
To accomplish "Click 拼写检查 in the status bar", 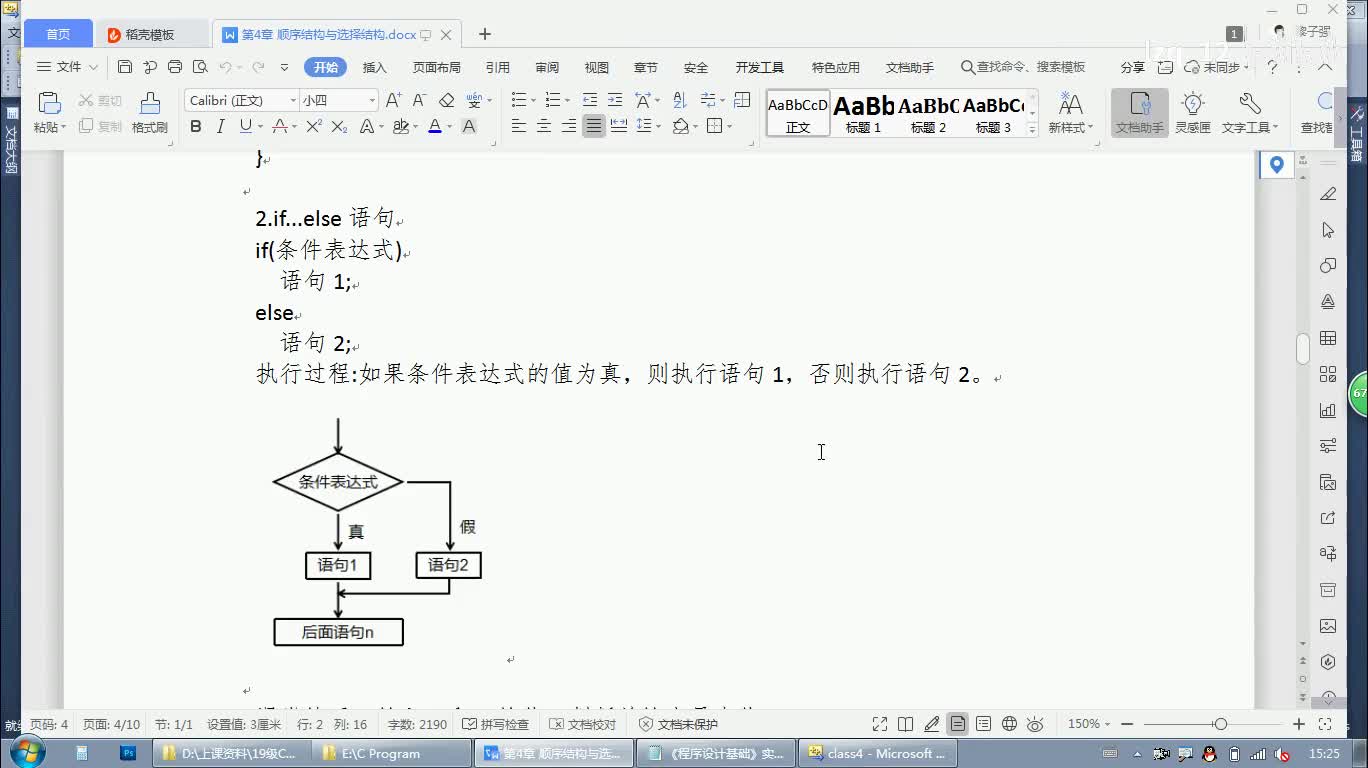I will click(x=497, y=724).
